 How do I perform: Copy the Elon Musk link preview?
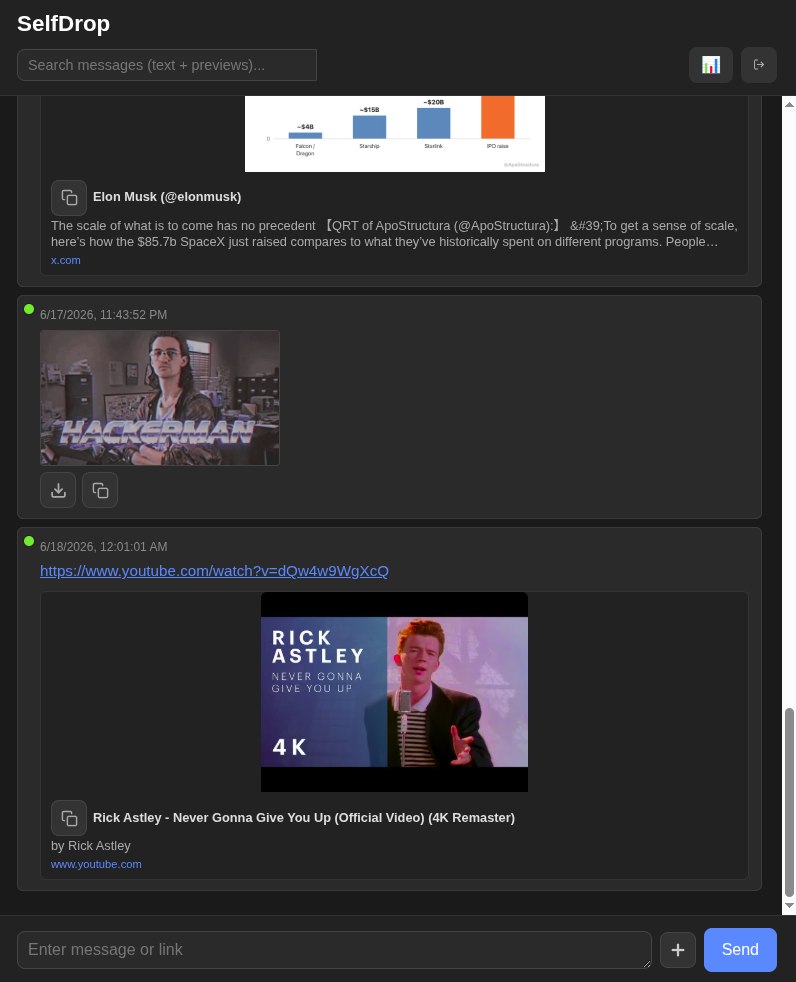(x=69, y=197)
